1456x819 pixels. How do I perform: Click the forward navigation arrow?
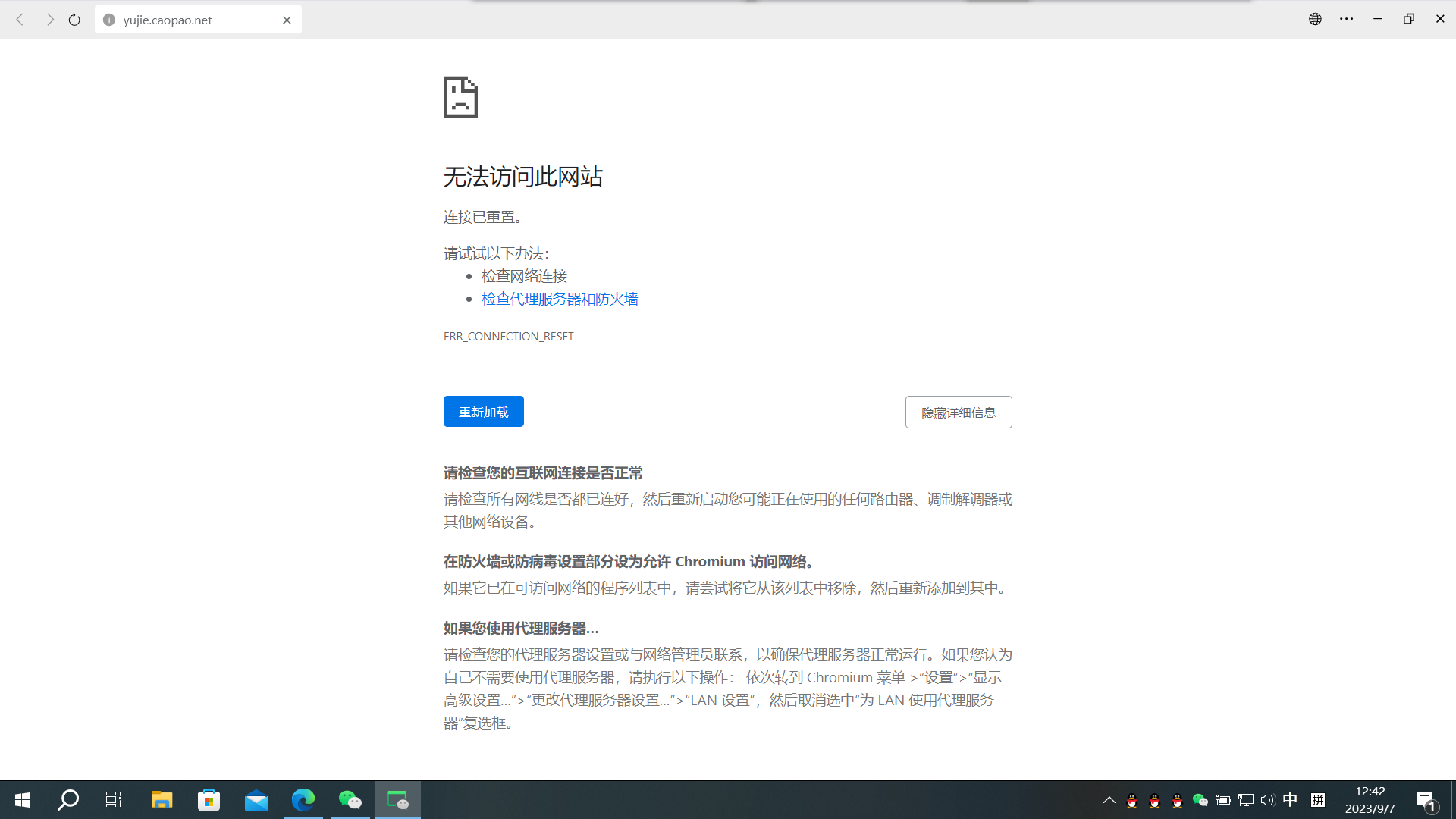click(50, 20)
